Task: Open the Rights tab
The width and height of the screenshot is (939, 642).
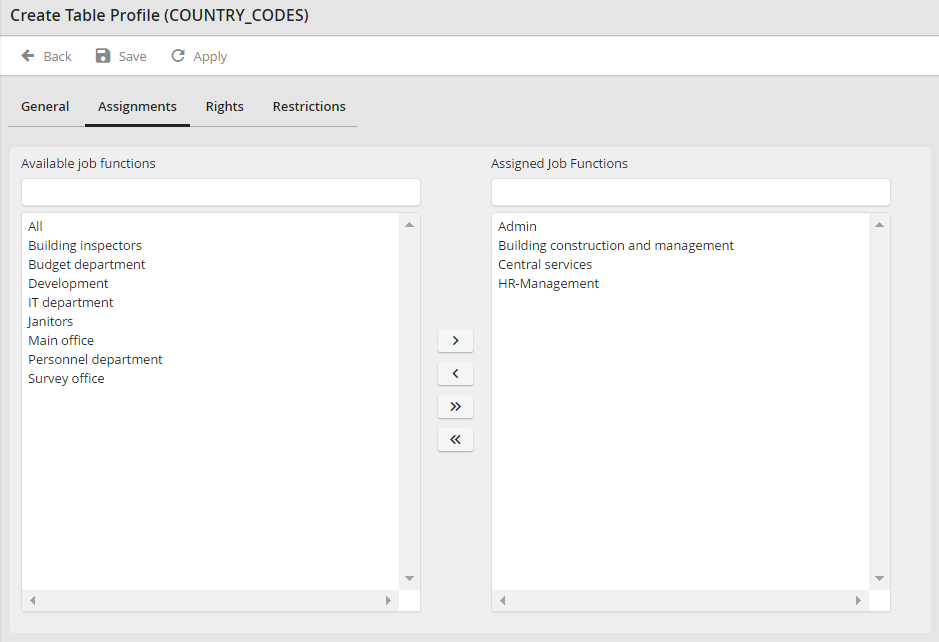Action: pyautogui.click(x=225, y=107)
